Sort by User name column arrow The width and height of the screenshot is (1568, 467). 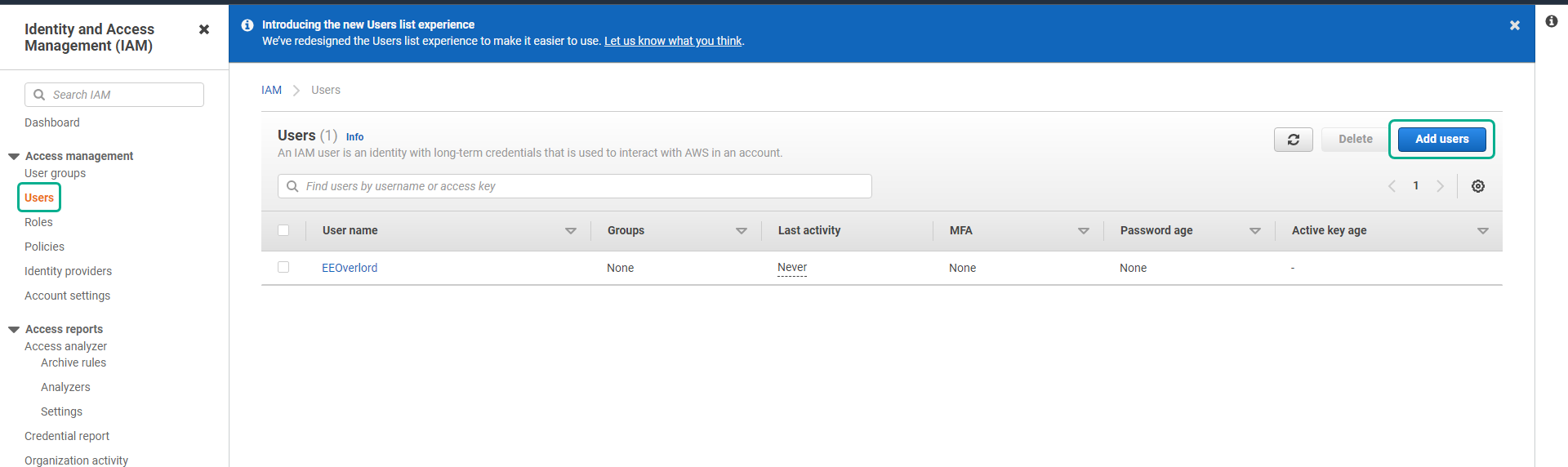point(571,231)
